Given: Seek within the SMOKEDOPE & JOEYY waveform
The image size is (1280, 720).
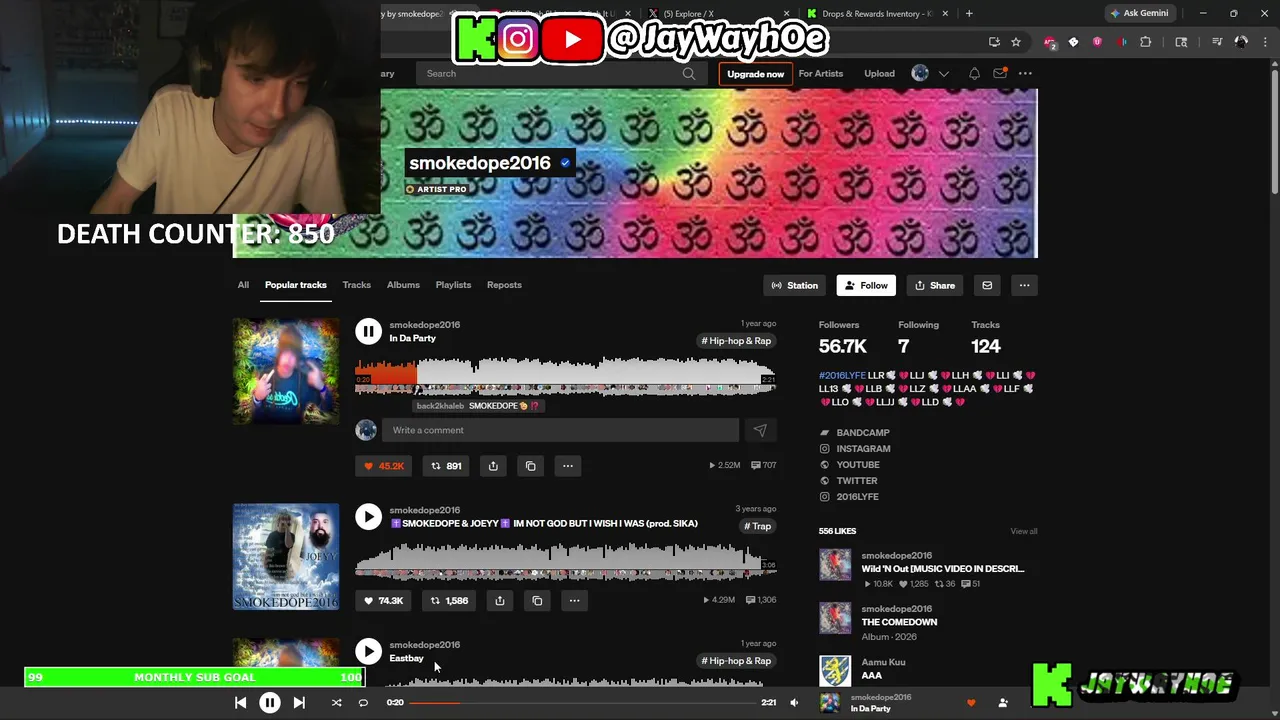Looking at the screenshot, I should click(x=565, y=561).
